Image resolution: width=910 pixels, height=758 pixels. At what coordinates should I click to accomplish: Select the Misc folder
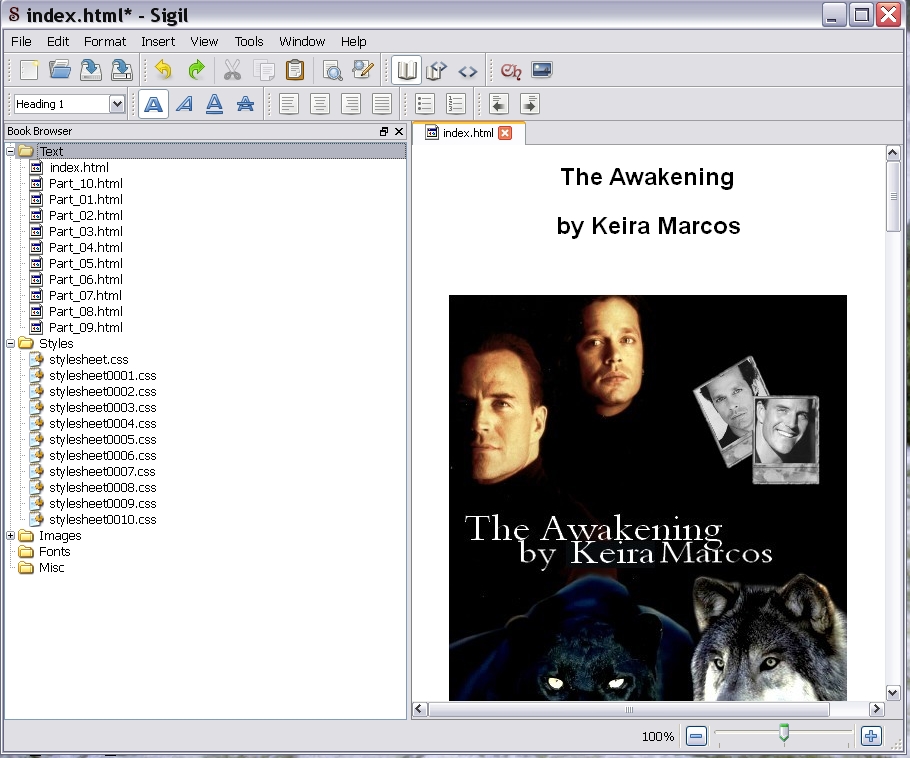[51, 568]
